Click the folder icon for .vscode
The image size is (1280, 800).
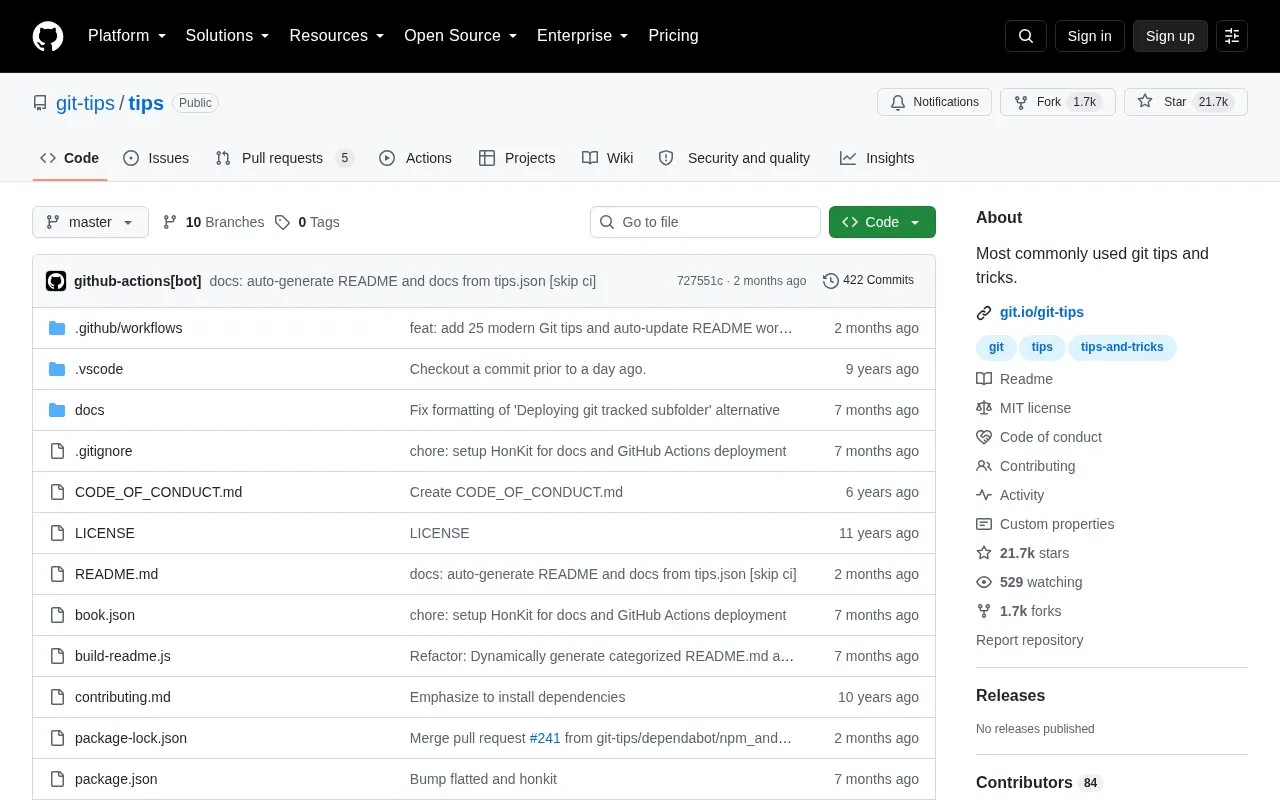click(x=57, y=369)
